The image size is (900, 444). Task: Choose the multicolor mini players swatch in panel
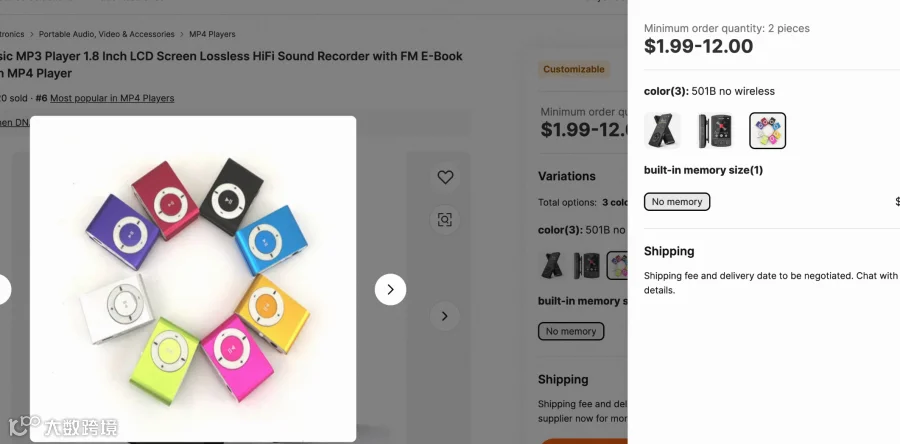(x=767, y=131)
